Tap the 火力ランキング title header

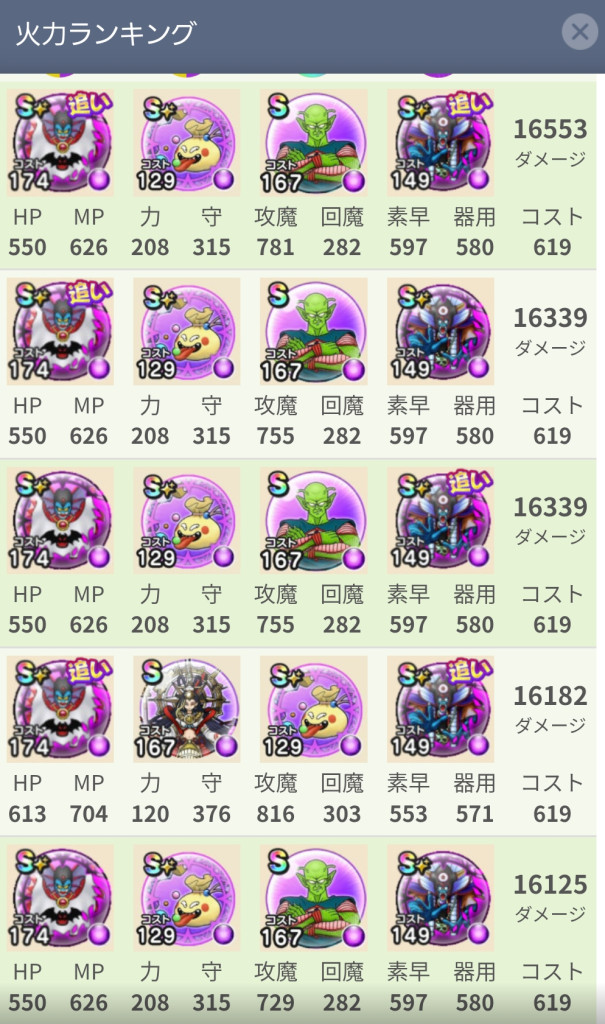(105, 33)
